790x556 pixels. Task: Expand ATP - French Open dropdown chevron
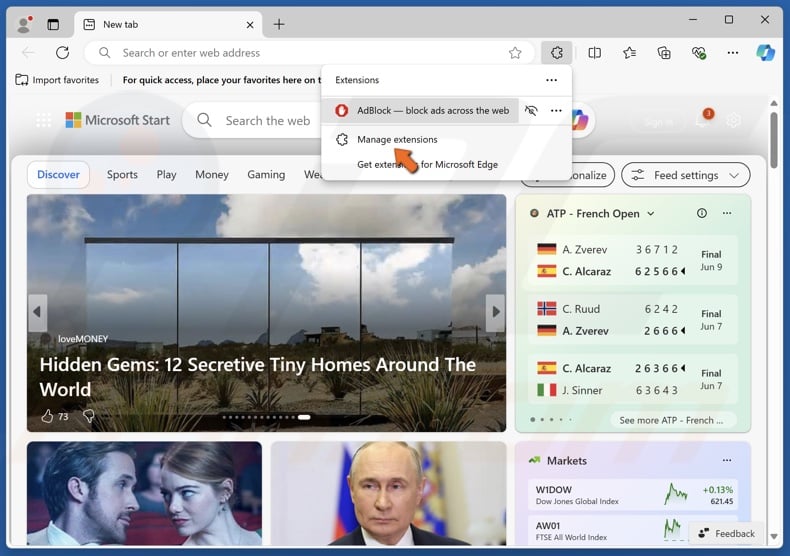(x=651, y=214)
